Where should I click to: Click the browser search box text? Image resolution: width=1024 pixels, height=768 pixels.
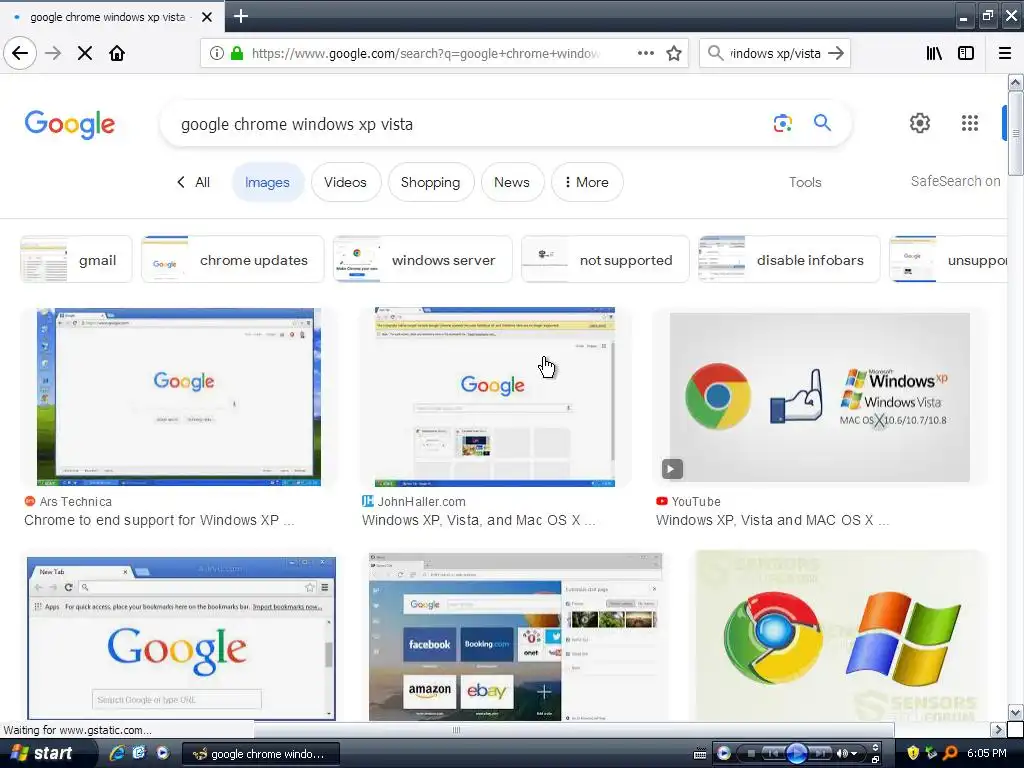pyautogui.click(x=775, y=54)
